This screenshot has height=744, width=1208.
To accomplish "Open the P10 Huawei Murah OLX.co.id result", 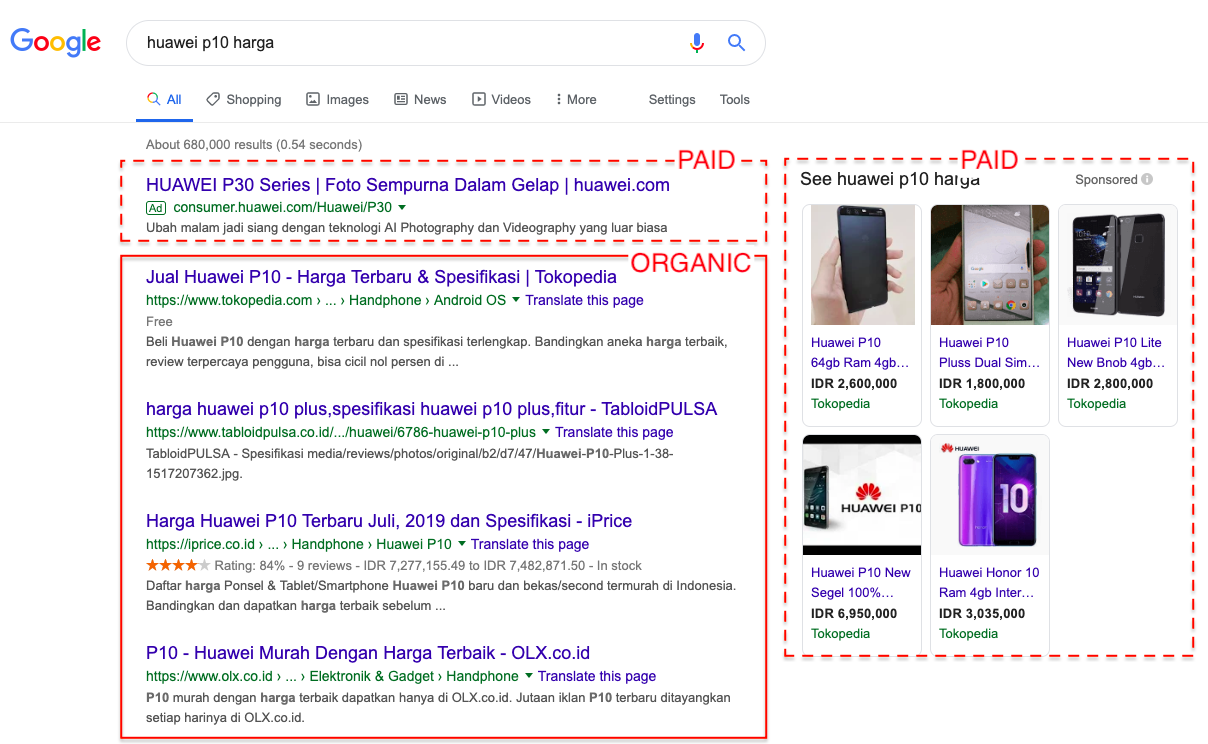I will coord(368,653).
